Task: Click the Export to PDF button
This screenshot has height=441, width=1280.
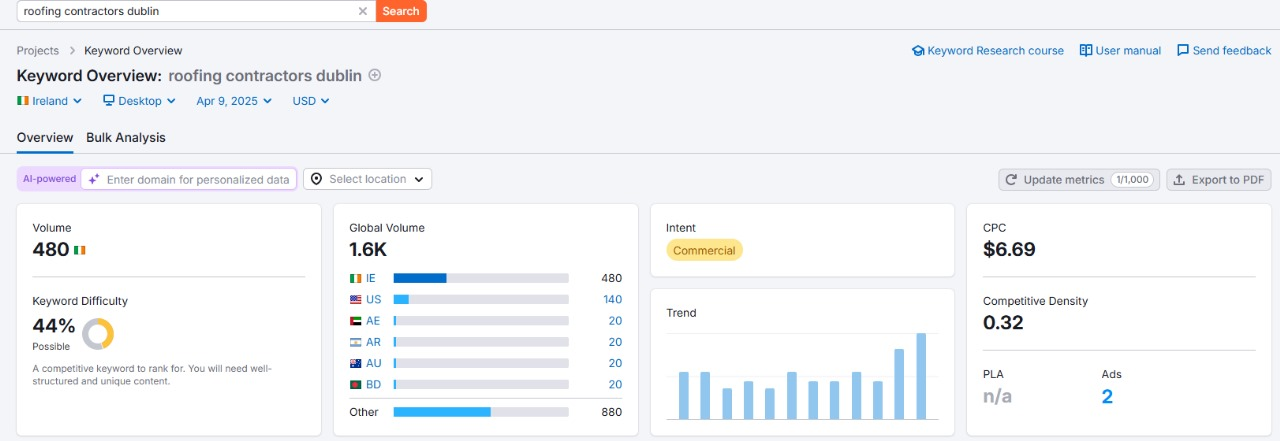Action: click(1219, 179)
